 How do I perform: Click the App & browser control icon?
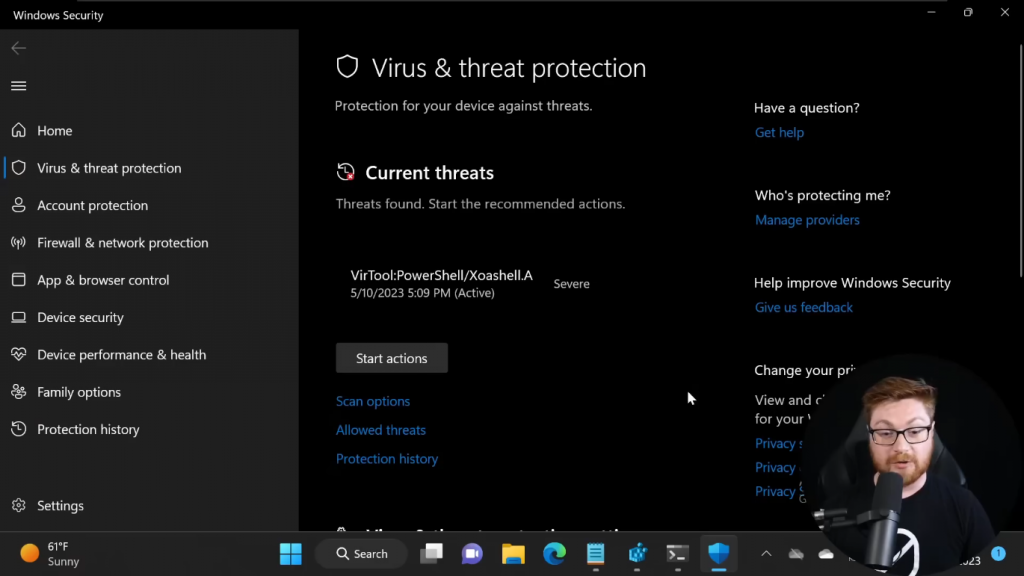(18, 280)
